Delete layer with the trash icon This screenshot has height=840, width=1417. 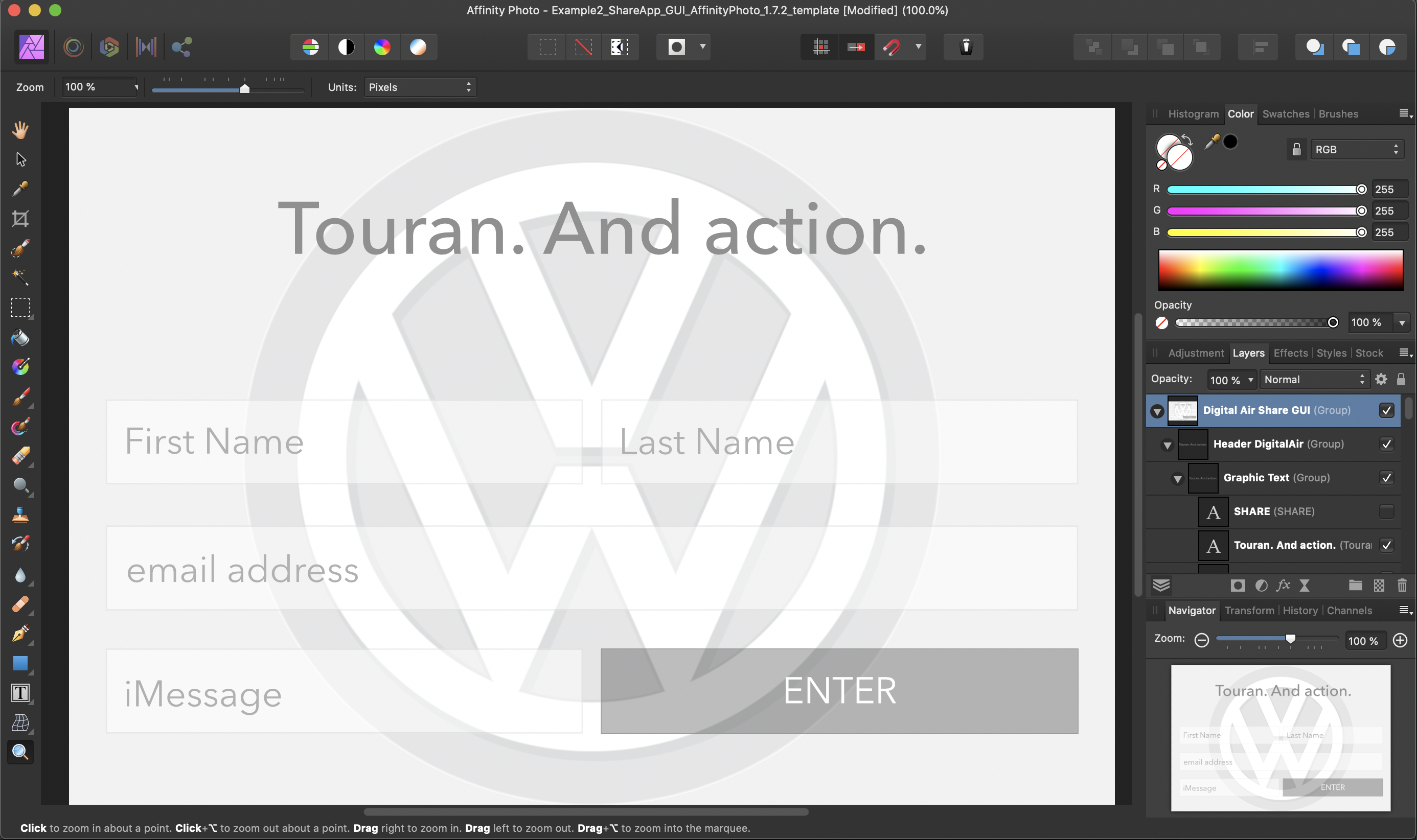click(1402, 585)
